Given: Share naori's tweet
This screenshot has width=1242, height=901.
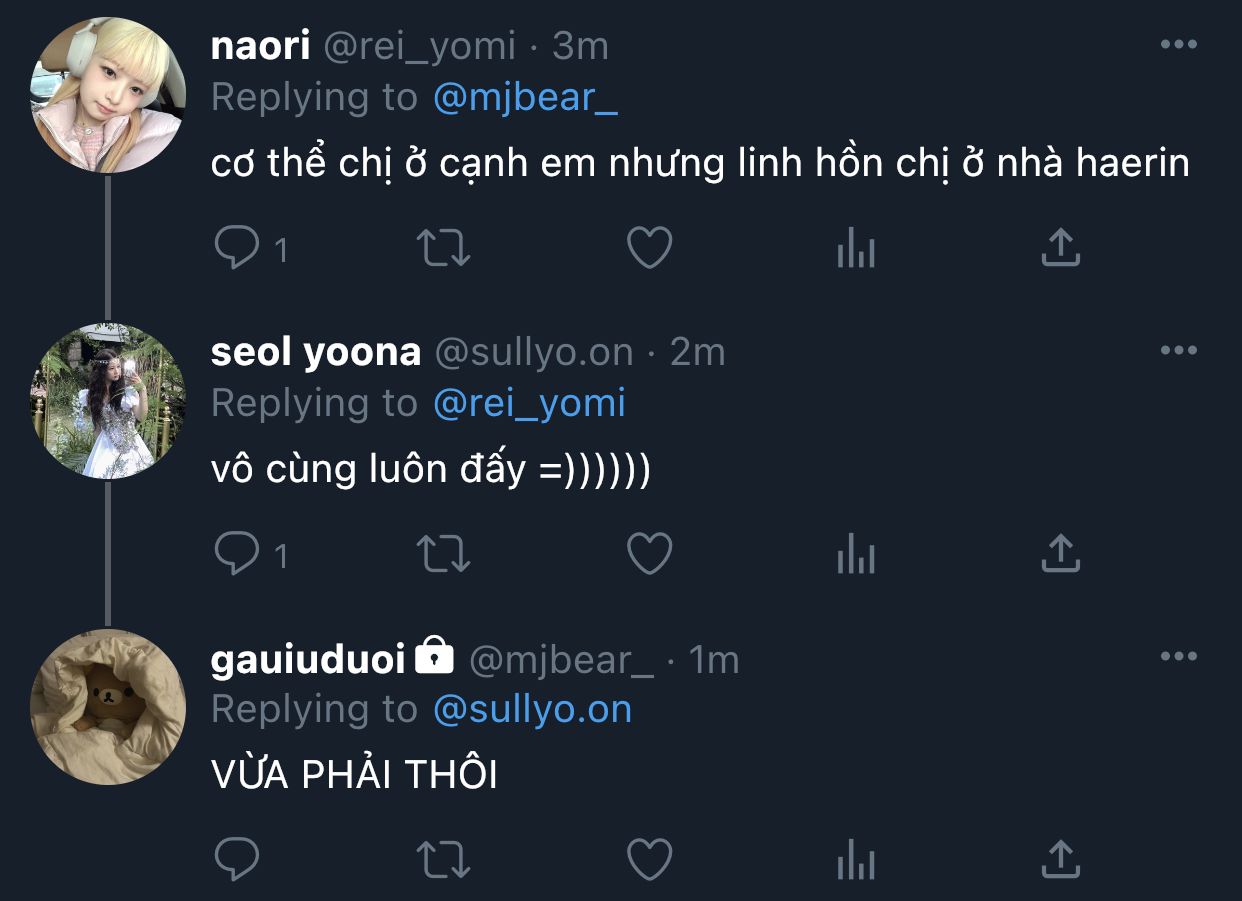Looking at the screenshot, I should [1061, 248].
